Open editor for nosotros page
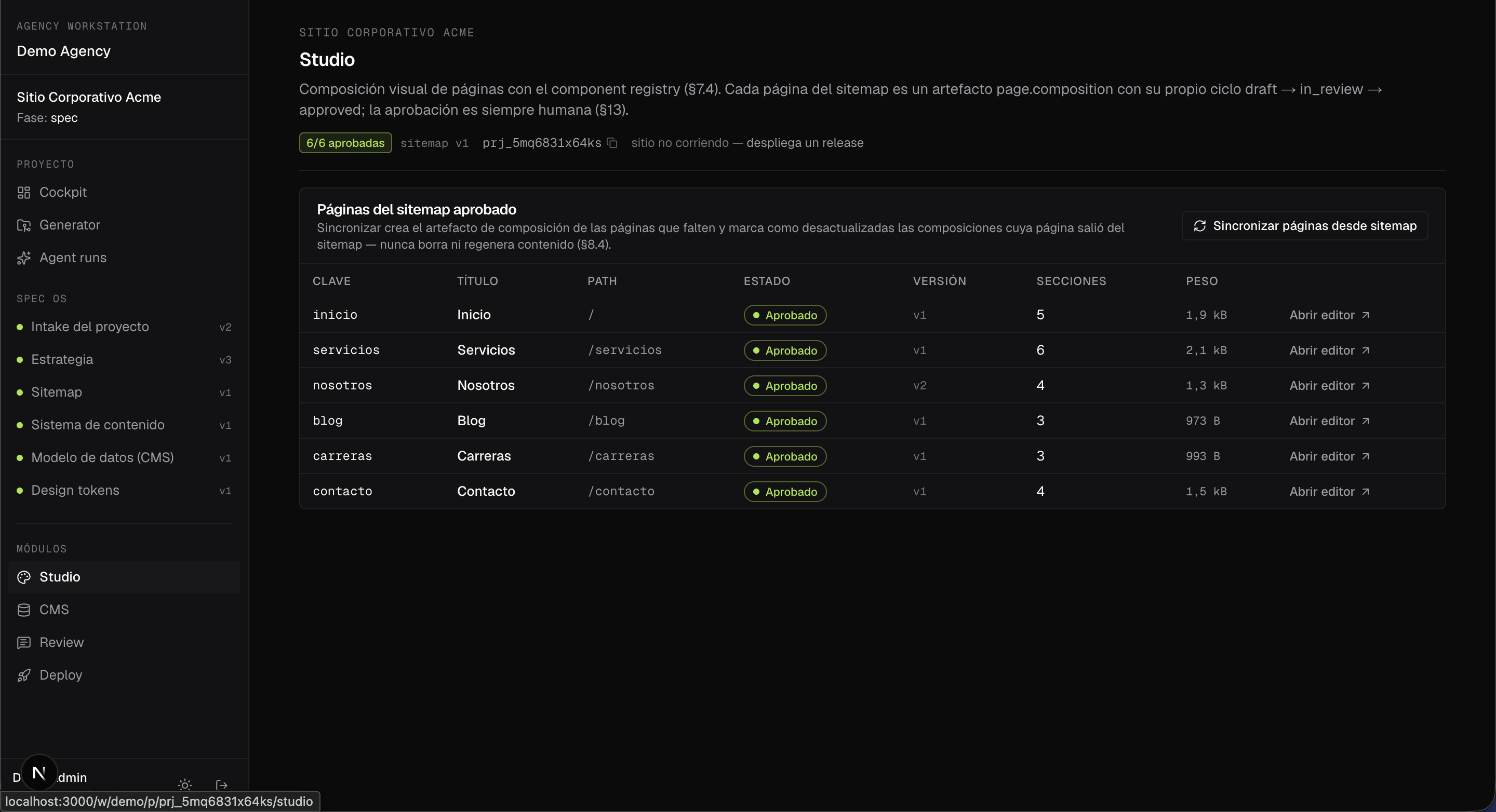1496x812 pixels. pyautogui.click(x=1329, y=386)
